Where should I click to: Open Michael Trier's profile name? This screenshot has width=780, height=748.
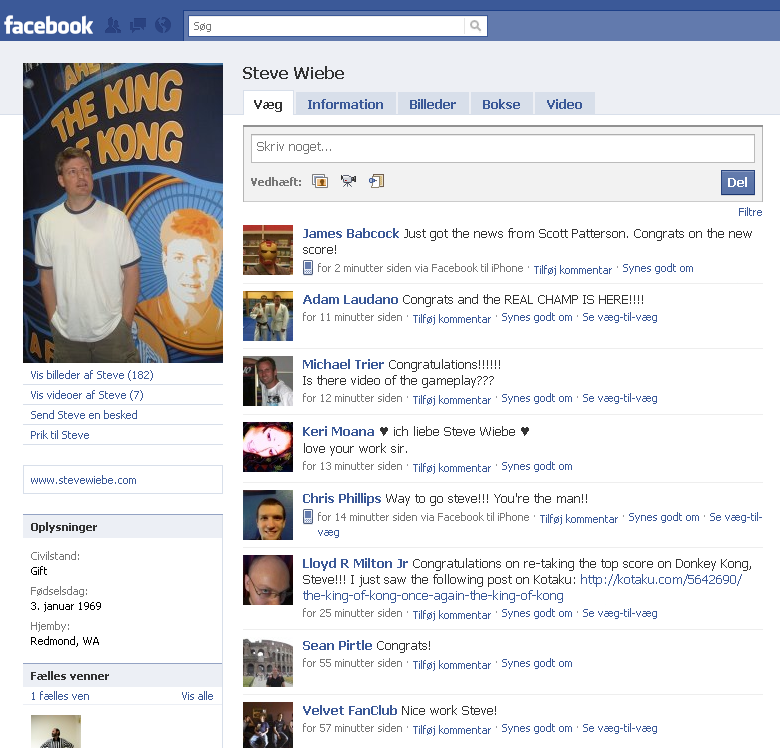click(x=343, y=364)
